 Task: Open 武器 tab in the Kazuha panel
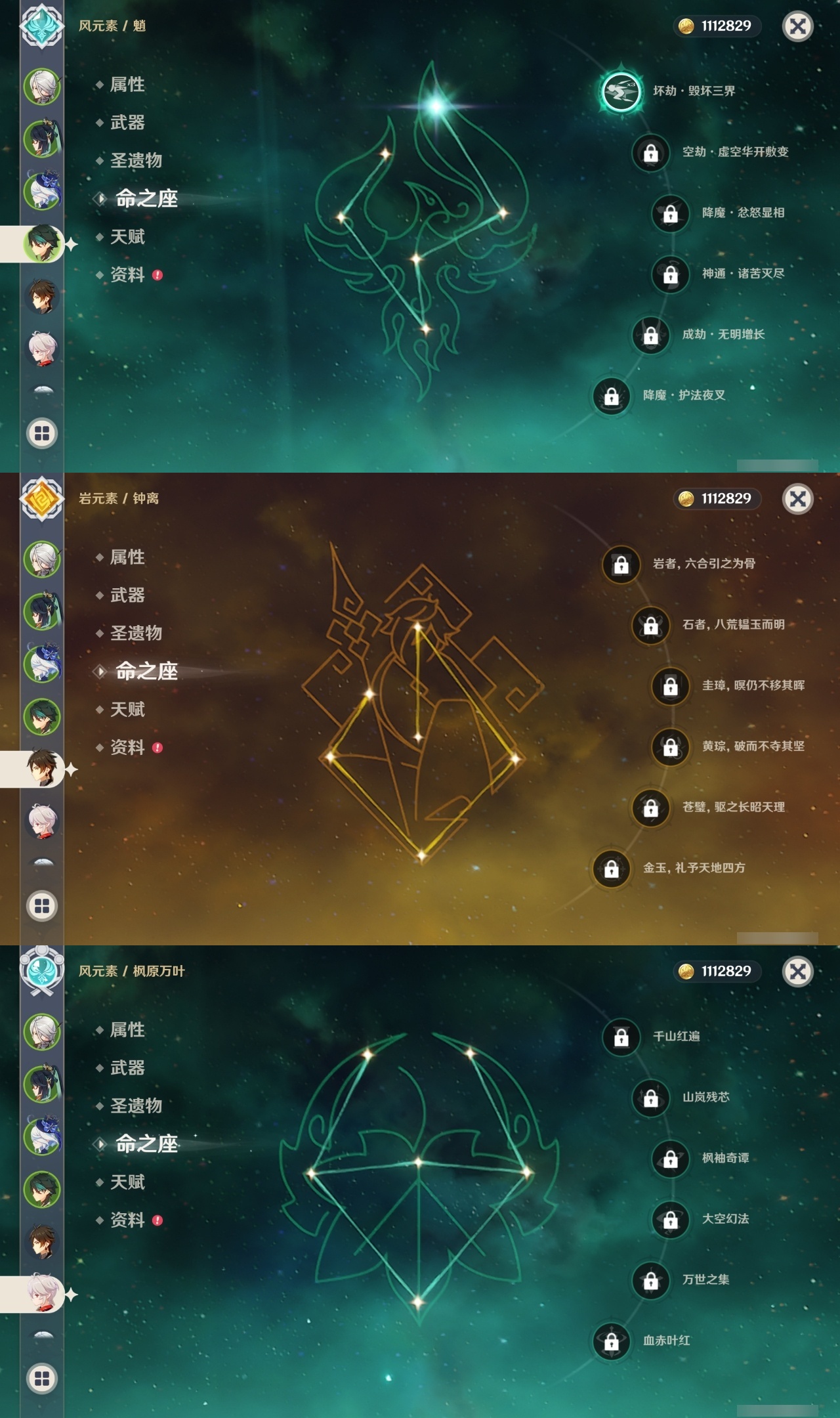pos(127,1068)
